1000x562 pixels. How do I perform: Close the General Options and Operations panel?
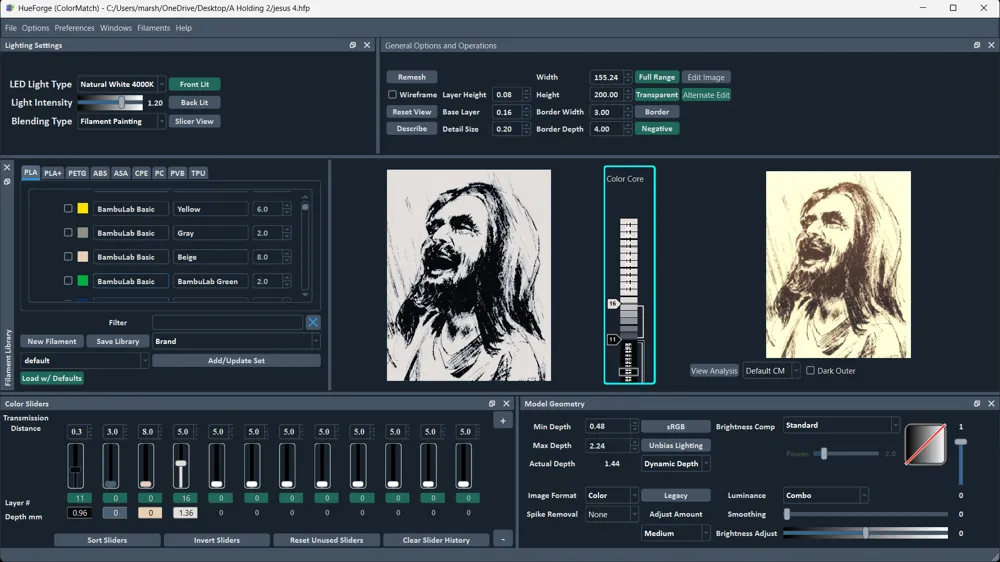991,45
